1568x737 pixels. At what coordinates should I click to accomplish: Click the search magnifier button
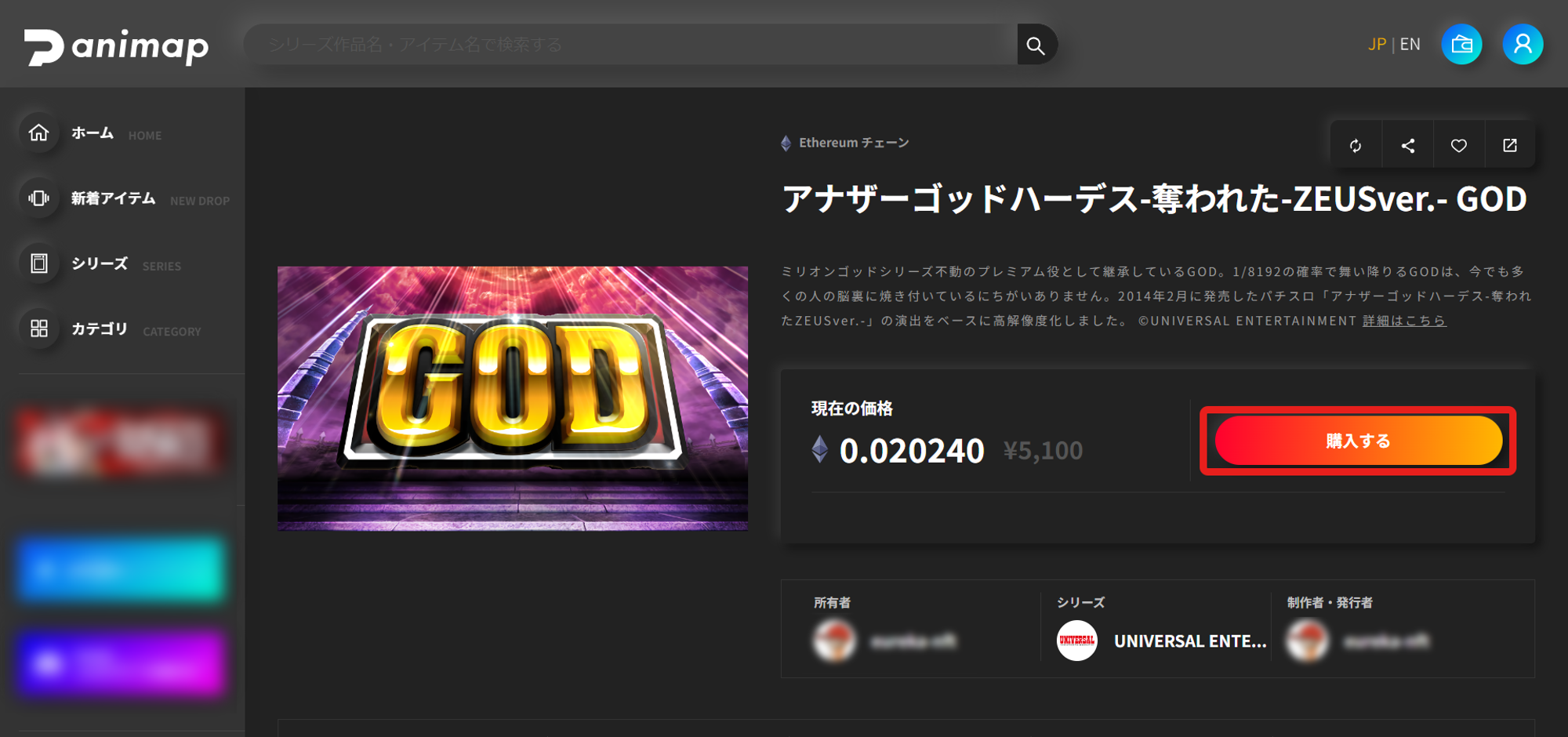pyautogui.click(x=1036, y=45)
